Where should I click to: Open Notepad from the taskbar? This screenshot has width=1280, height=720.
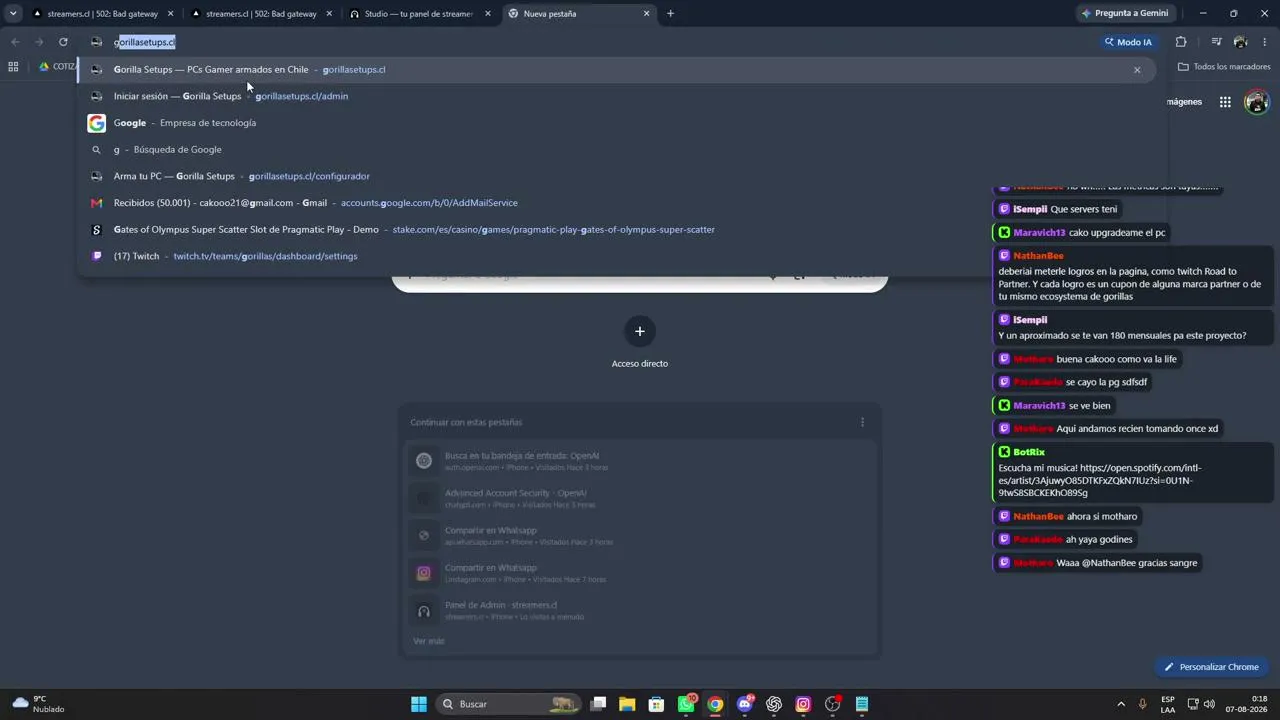pos(862,704)
